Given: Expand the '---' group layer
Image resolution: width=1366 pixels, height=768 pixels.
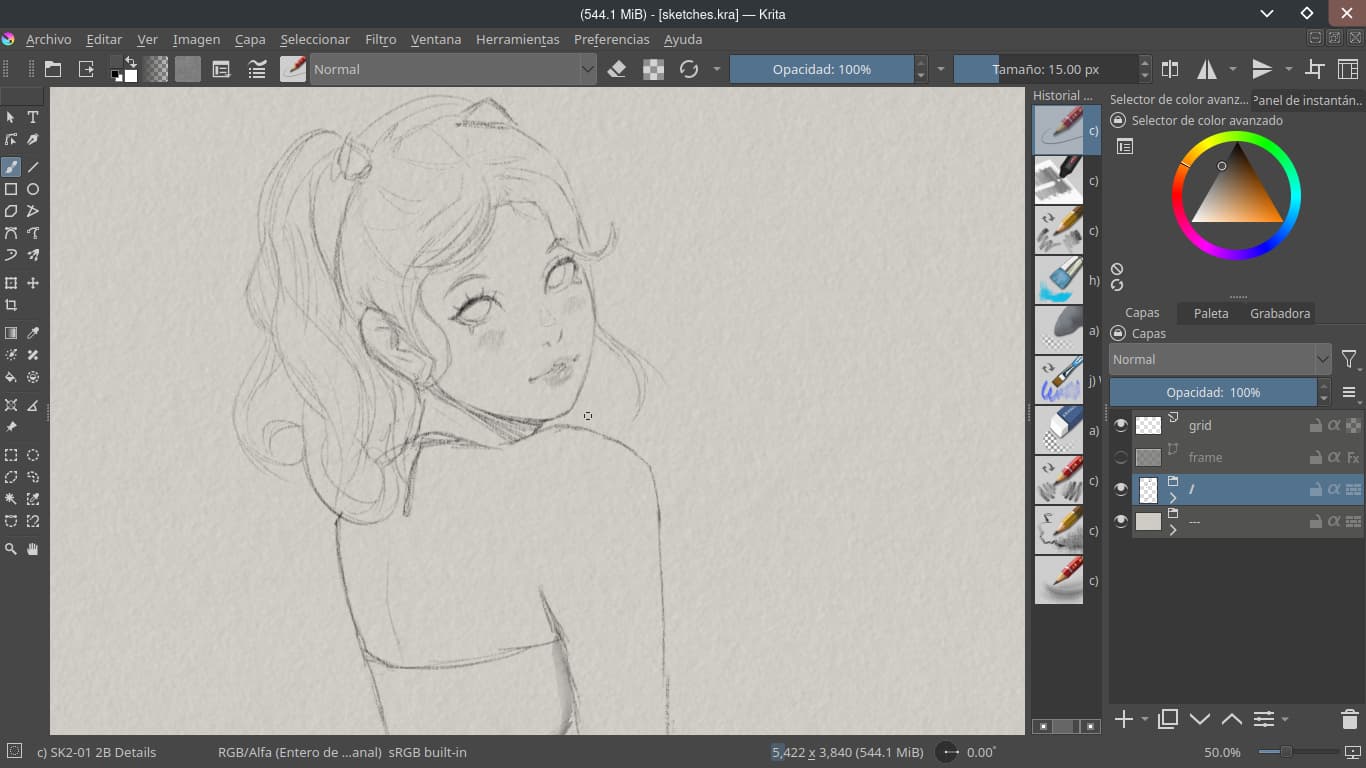Looking at the screenshot, I should coord(1173,529).
